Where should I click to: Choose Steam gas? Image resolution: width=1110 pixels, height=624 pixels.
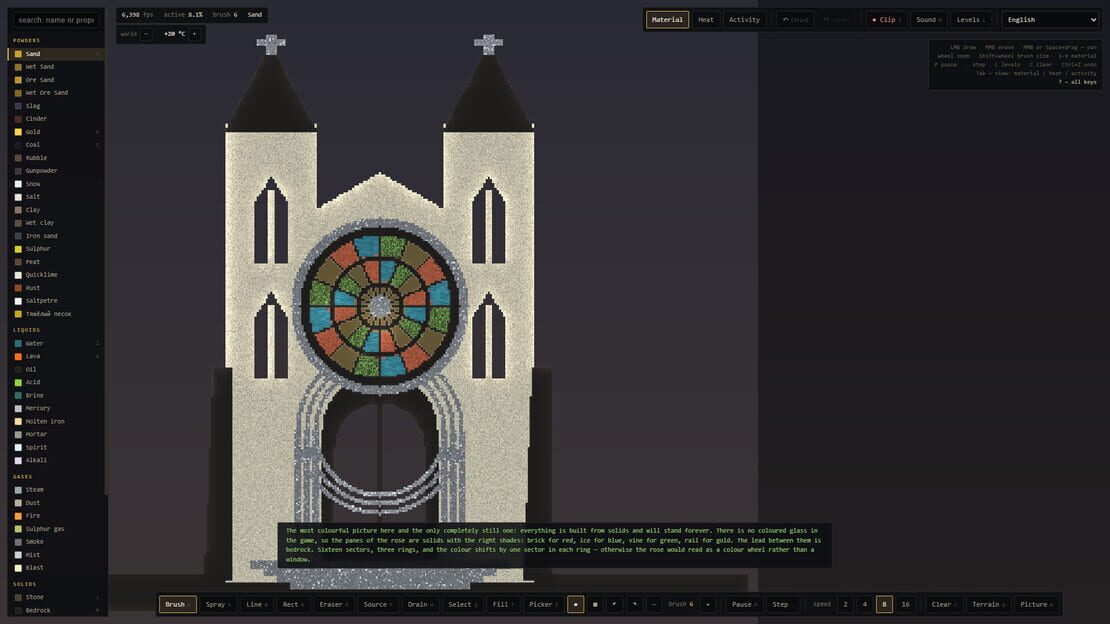[x=55, y=489]
